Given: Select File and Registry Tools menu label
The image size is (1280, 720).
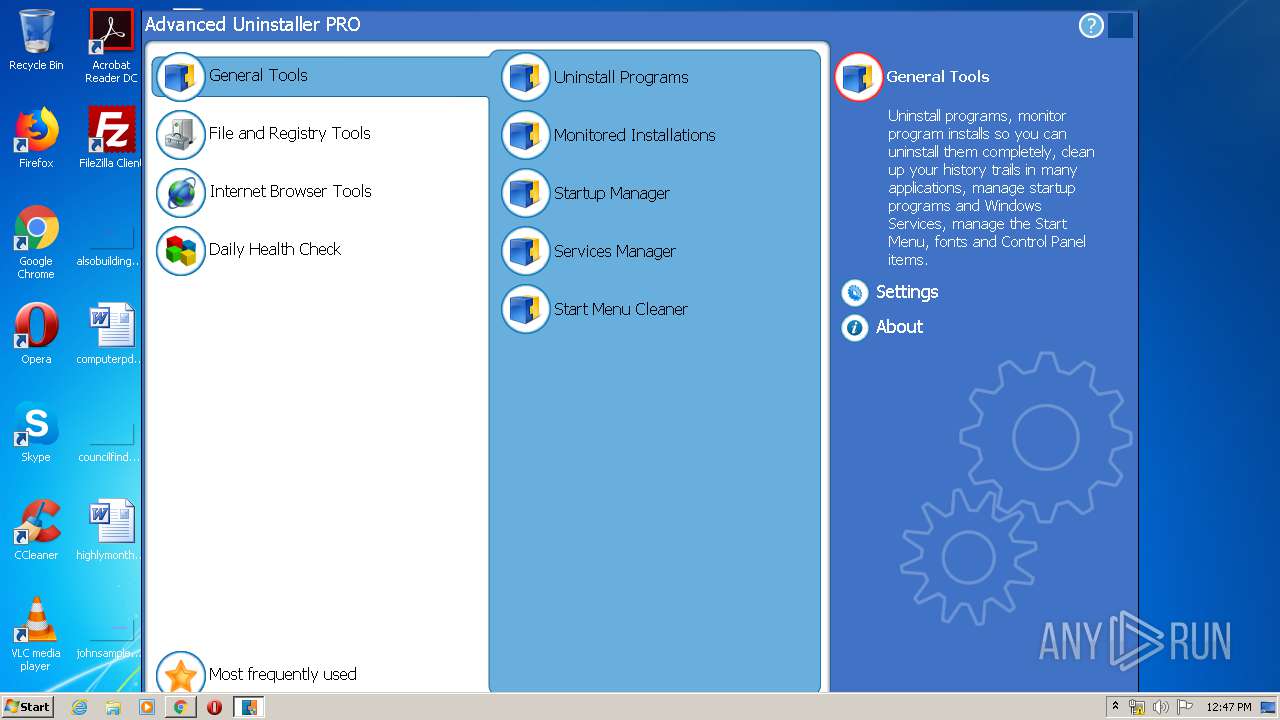Looking at the screenshot, I should click(x=290, y=133).
